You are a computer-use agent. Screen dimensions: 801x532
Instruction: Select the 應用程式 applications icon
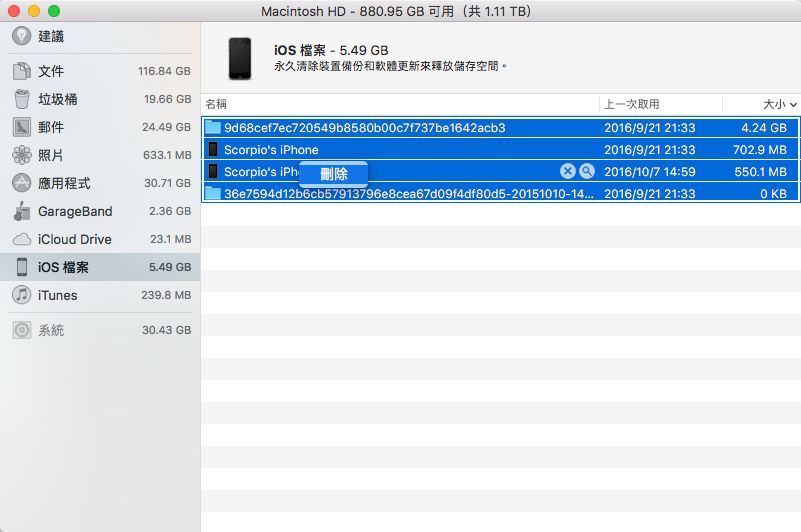[x=21, y=183]
